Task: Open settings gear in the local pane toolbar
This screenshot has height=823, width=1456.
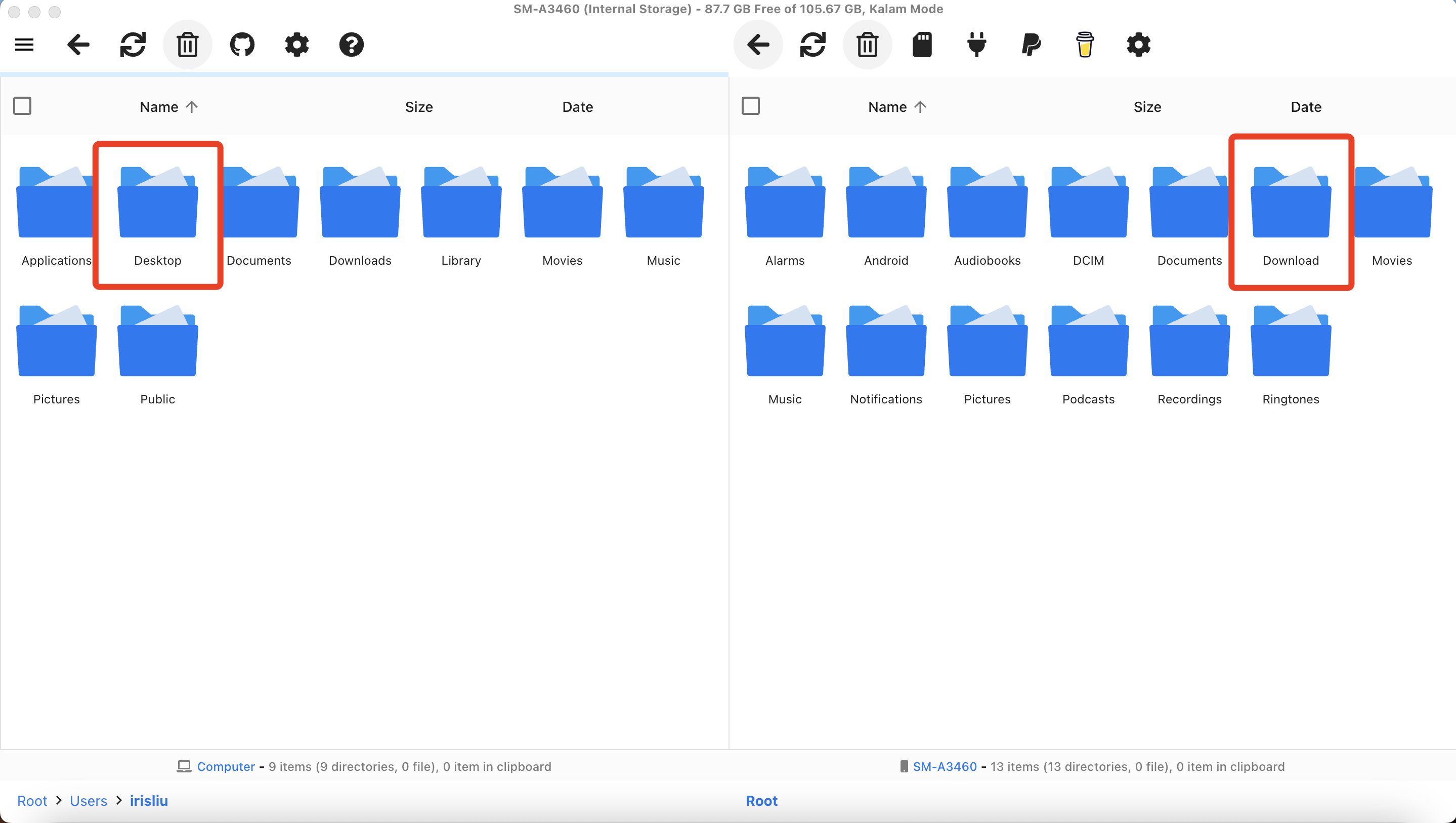Action: tap(297, 45)
